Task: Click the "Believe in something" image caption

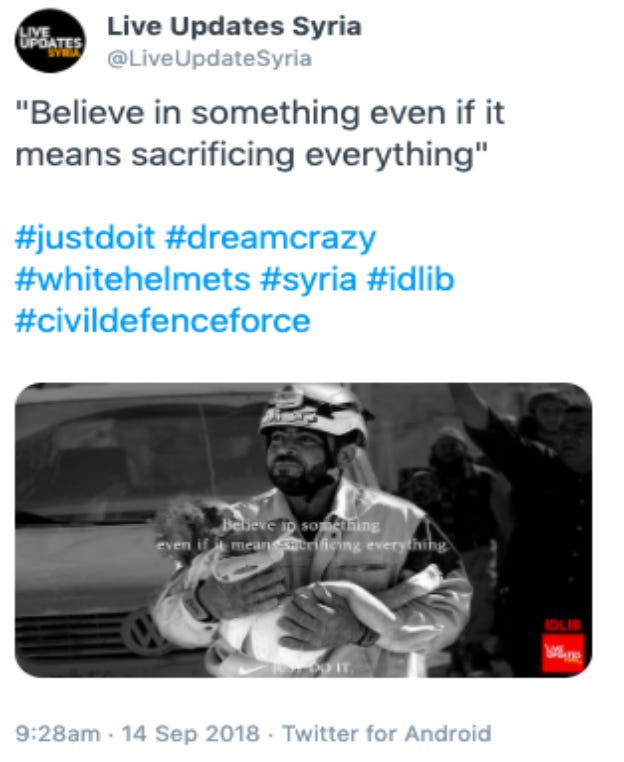Action: (301, 535)
